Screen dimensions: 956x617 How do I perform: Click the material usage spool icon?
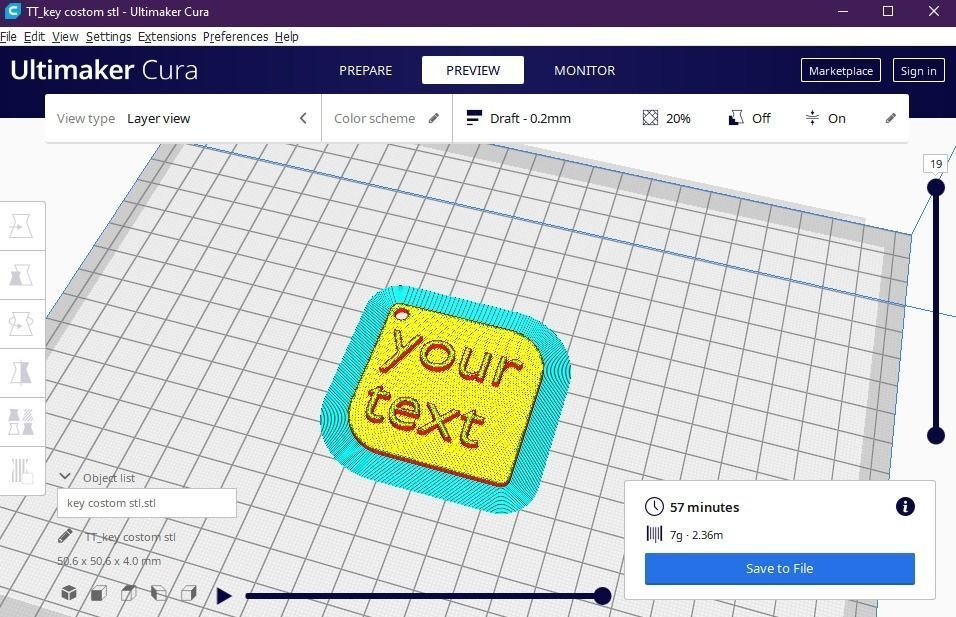[x=654, y=535]
